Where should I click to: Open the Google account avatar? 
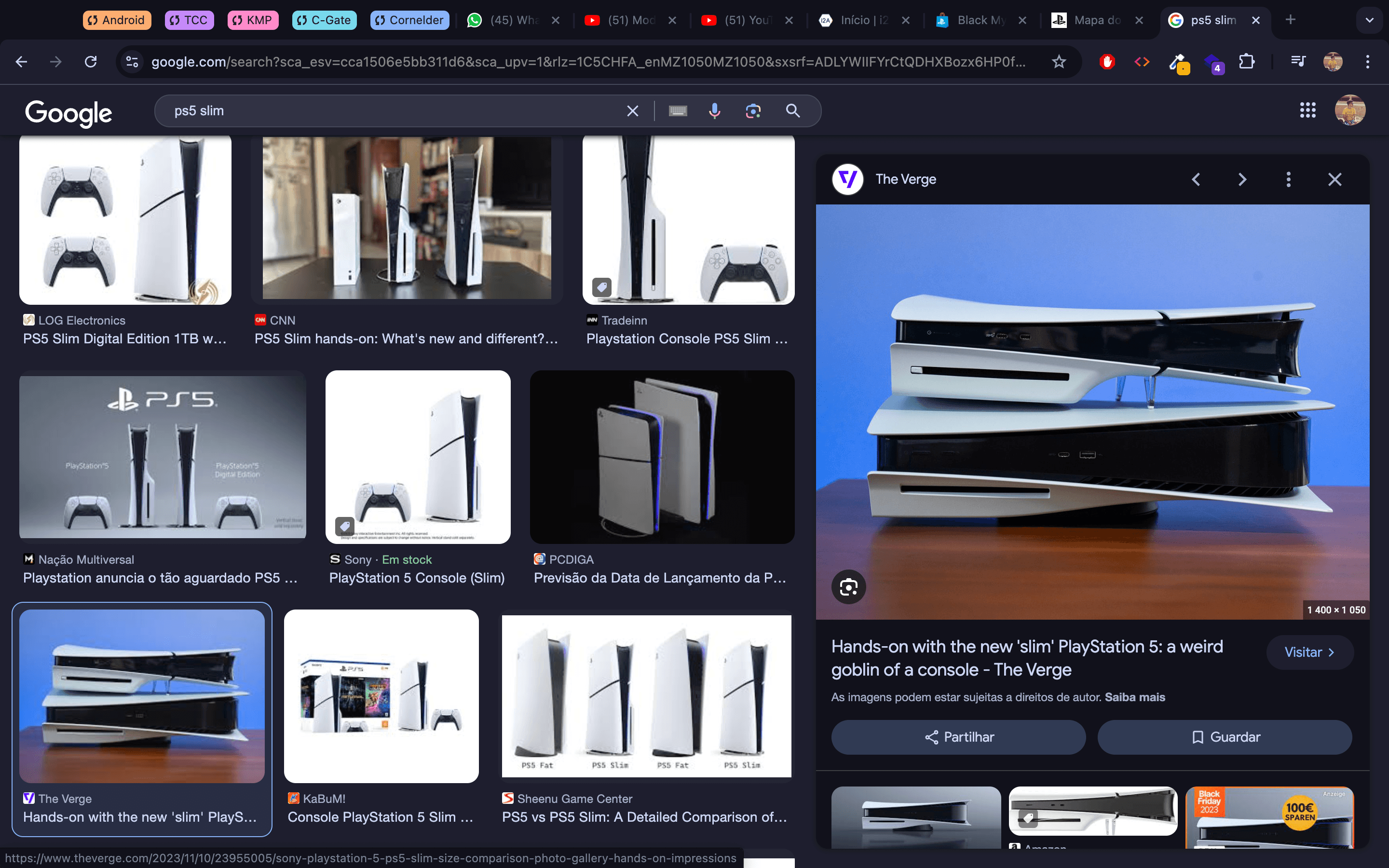point(1350,110)
